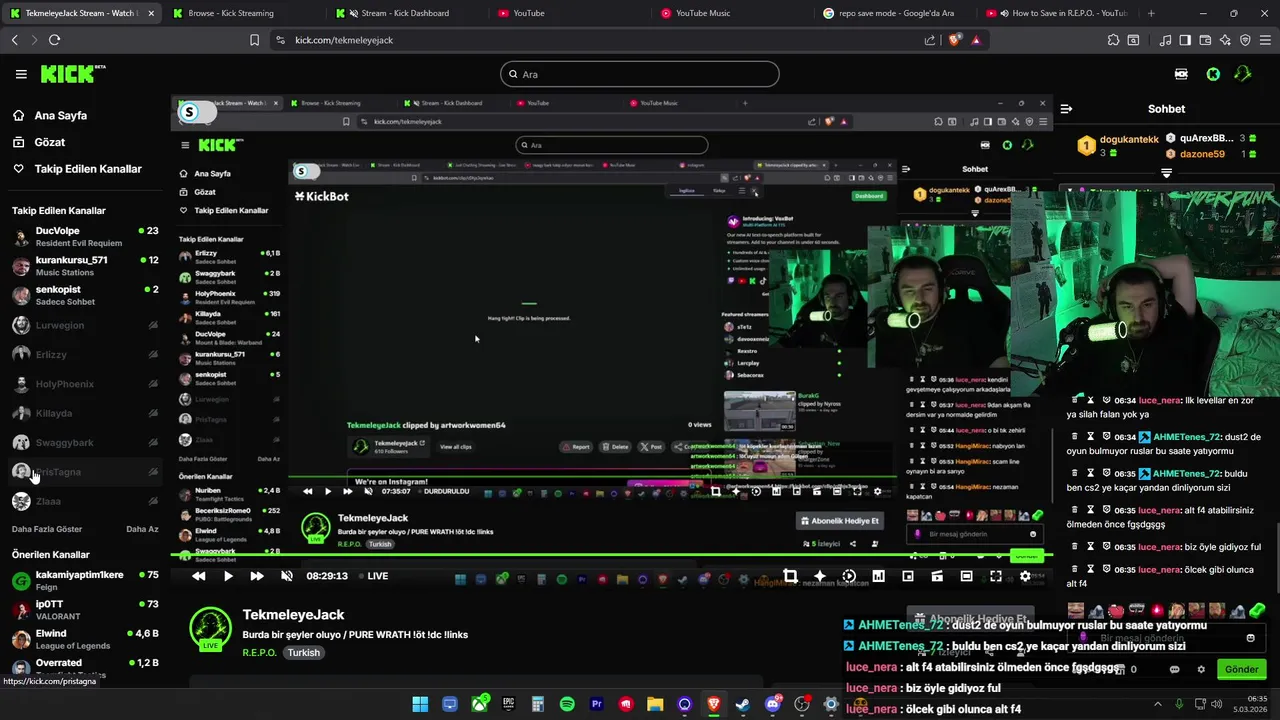Toggle fullscreen on the main player
The height and width of the screenshot is (720, 1280).
pos(996,576)
